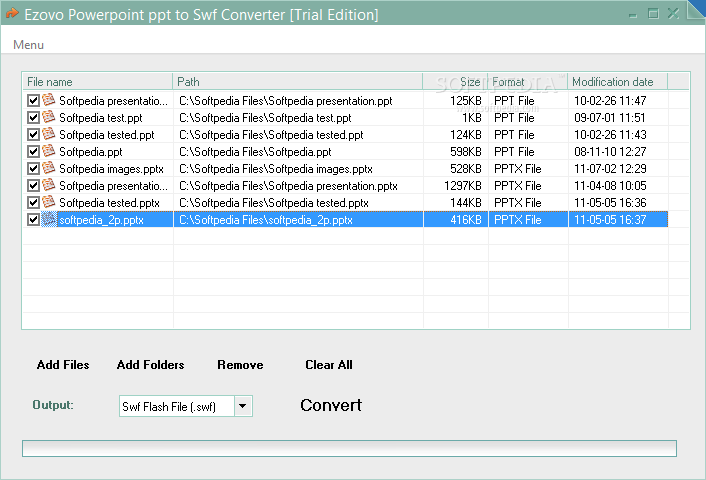
Task: Open the Output format dropdown arrow
Action: tap(244, 406)
